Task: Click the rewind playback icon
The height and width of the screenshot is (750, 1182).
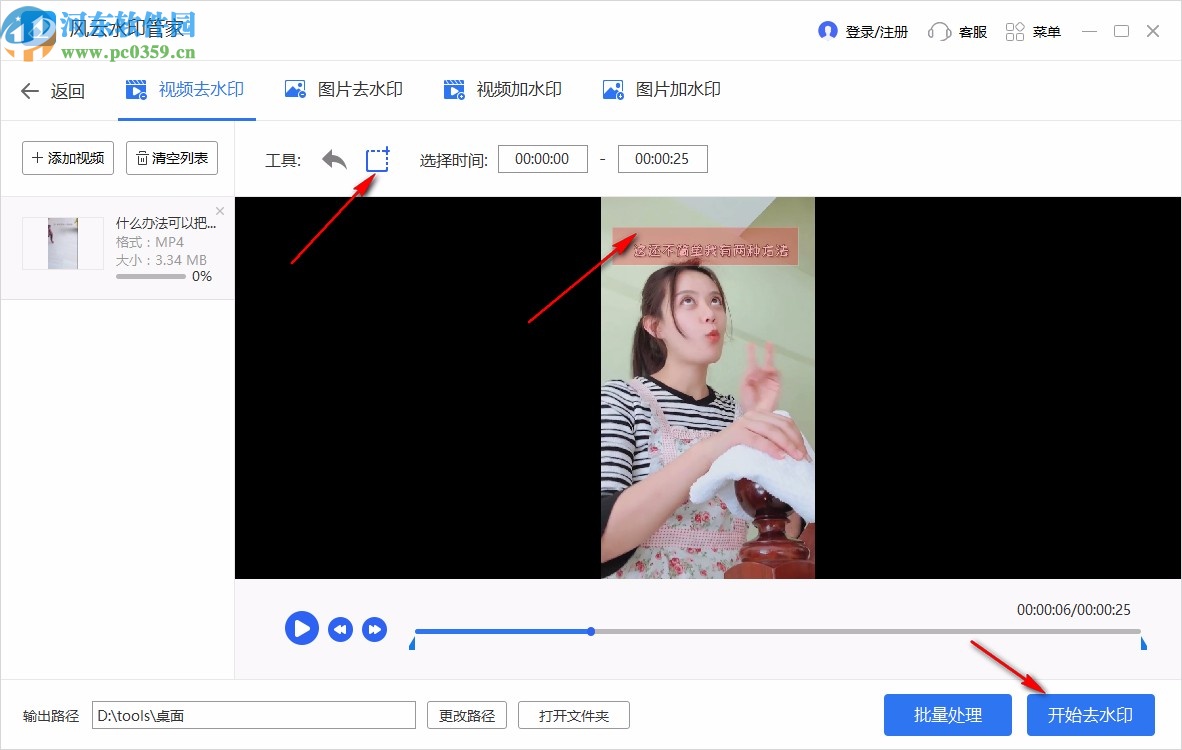Action: (340, 628)
